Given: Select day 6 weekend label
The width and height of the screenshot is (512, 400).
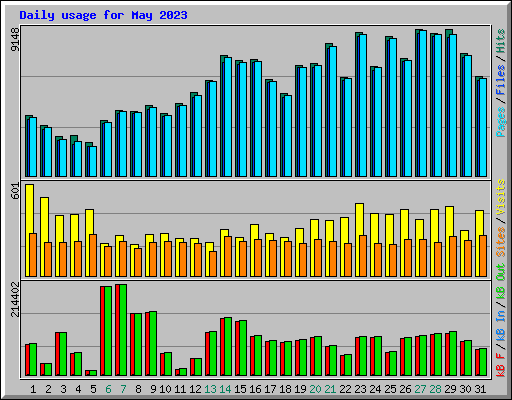Looking at the screenshot, I should pos(108,389).
